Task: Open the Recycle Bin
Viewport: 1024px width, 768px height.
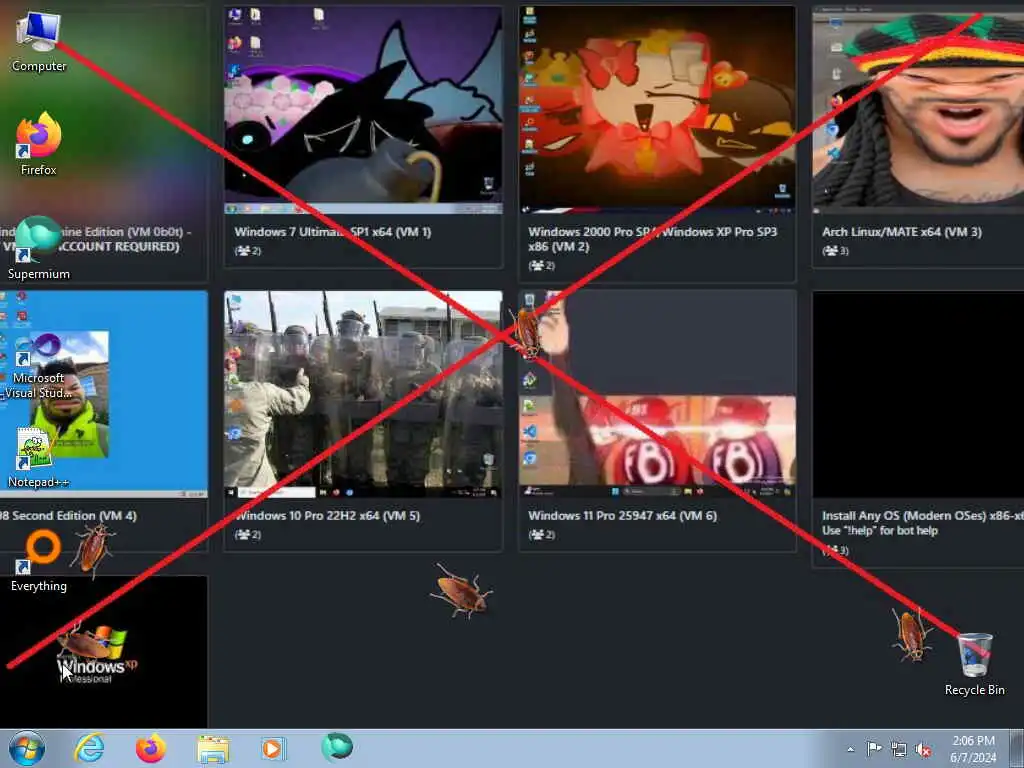Action: pos(974,664)
